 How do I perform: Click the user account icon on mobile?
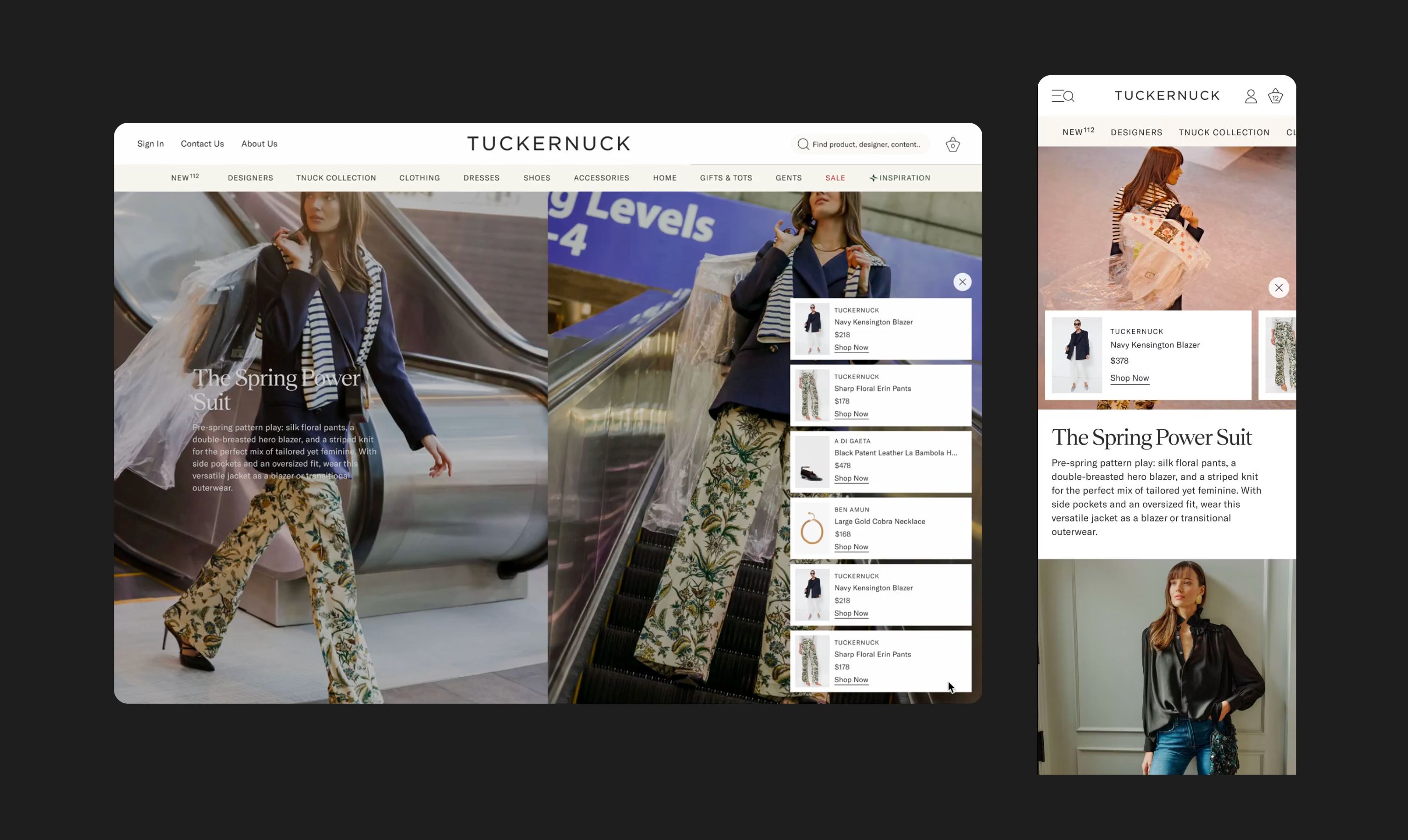[1250, 95]
